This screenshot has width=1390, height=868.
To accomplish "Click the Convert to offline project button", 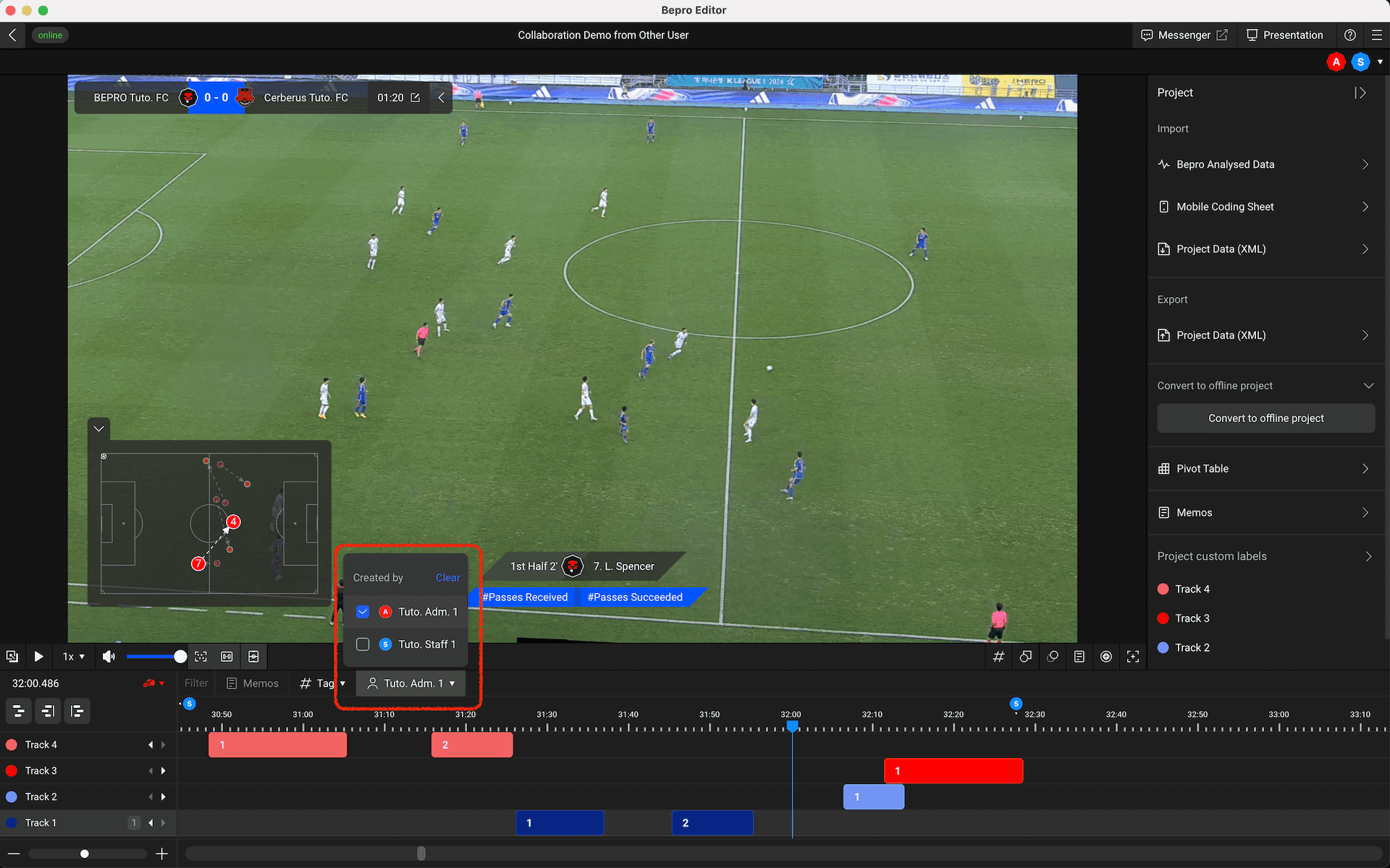I will point(1265,418).
